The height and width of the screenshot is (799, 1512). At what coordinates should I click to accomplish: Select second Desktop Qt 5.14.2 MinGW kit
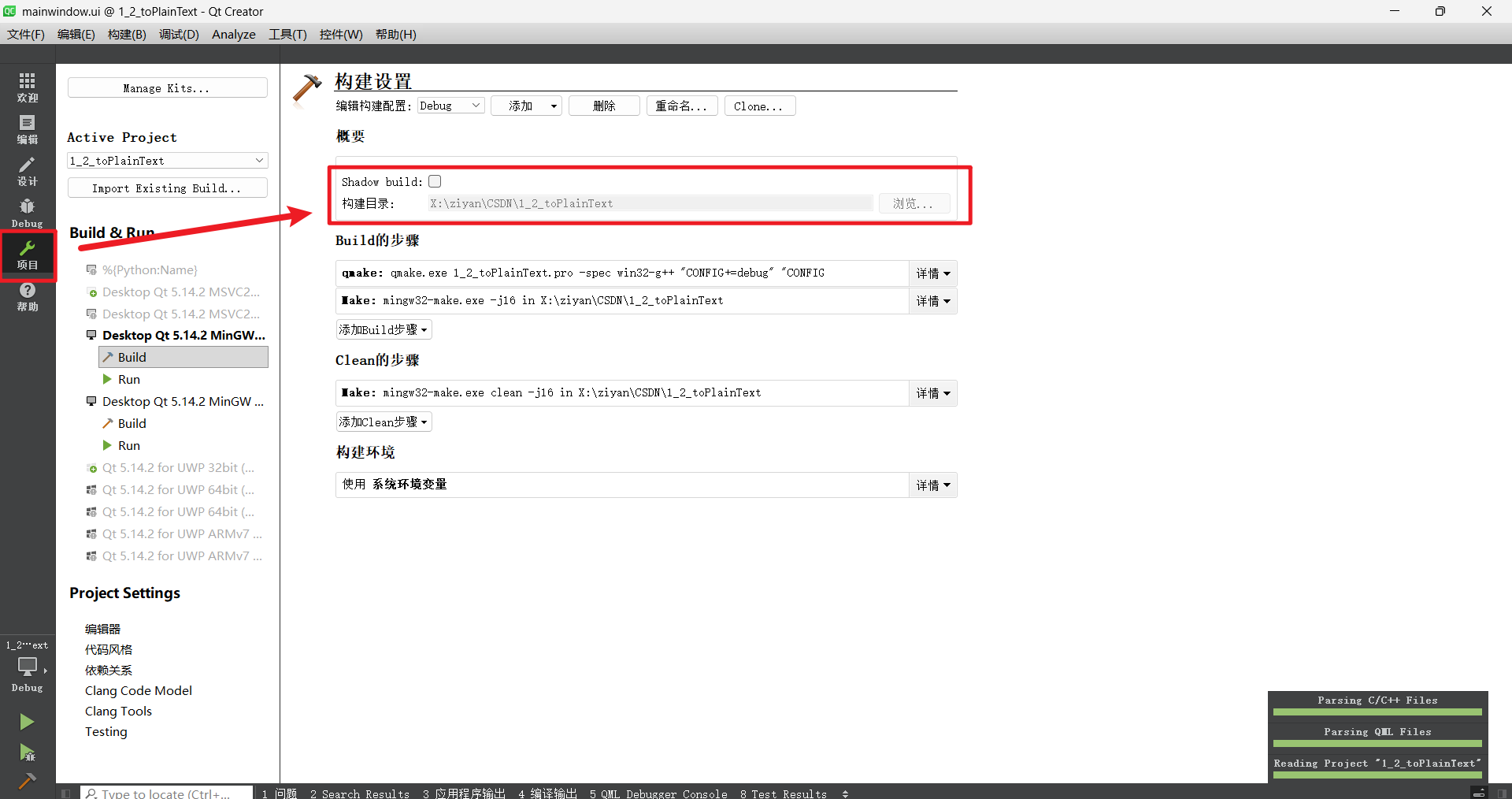pyautogui.click(x=176, y=401)
